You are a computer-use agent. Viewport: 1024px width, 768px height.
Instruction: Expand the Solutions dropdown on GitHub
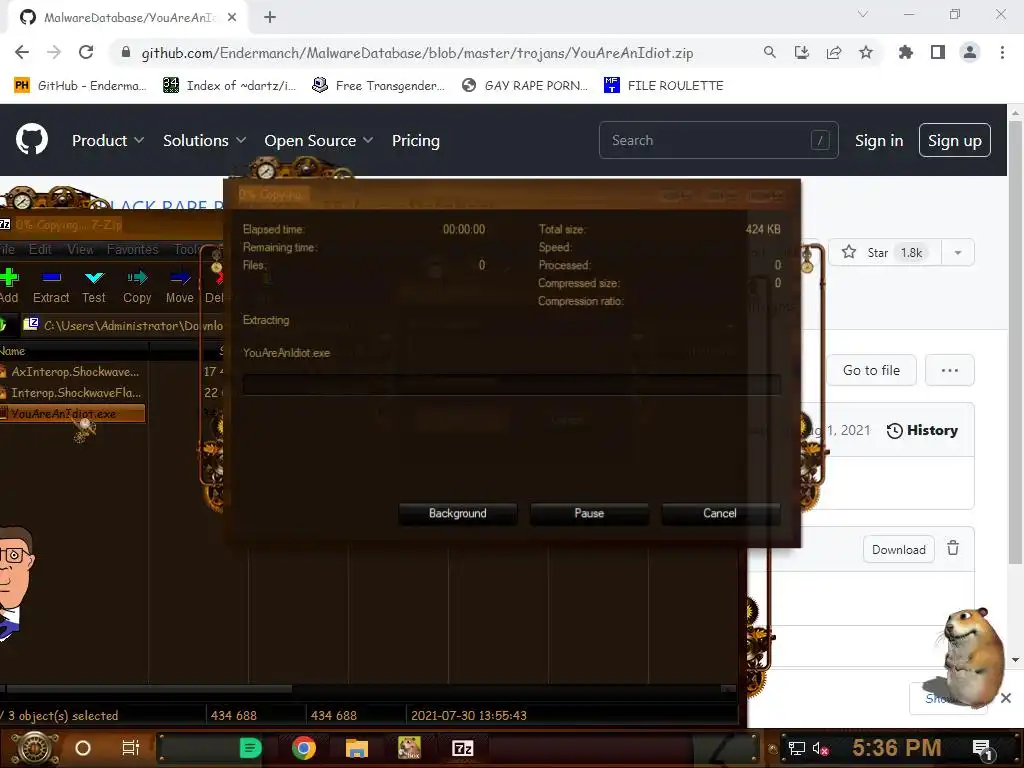[204, 140]
